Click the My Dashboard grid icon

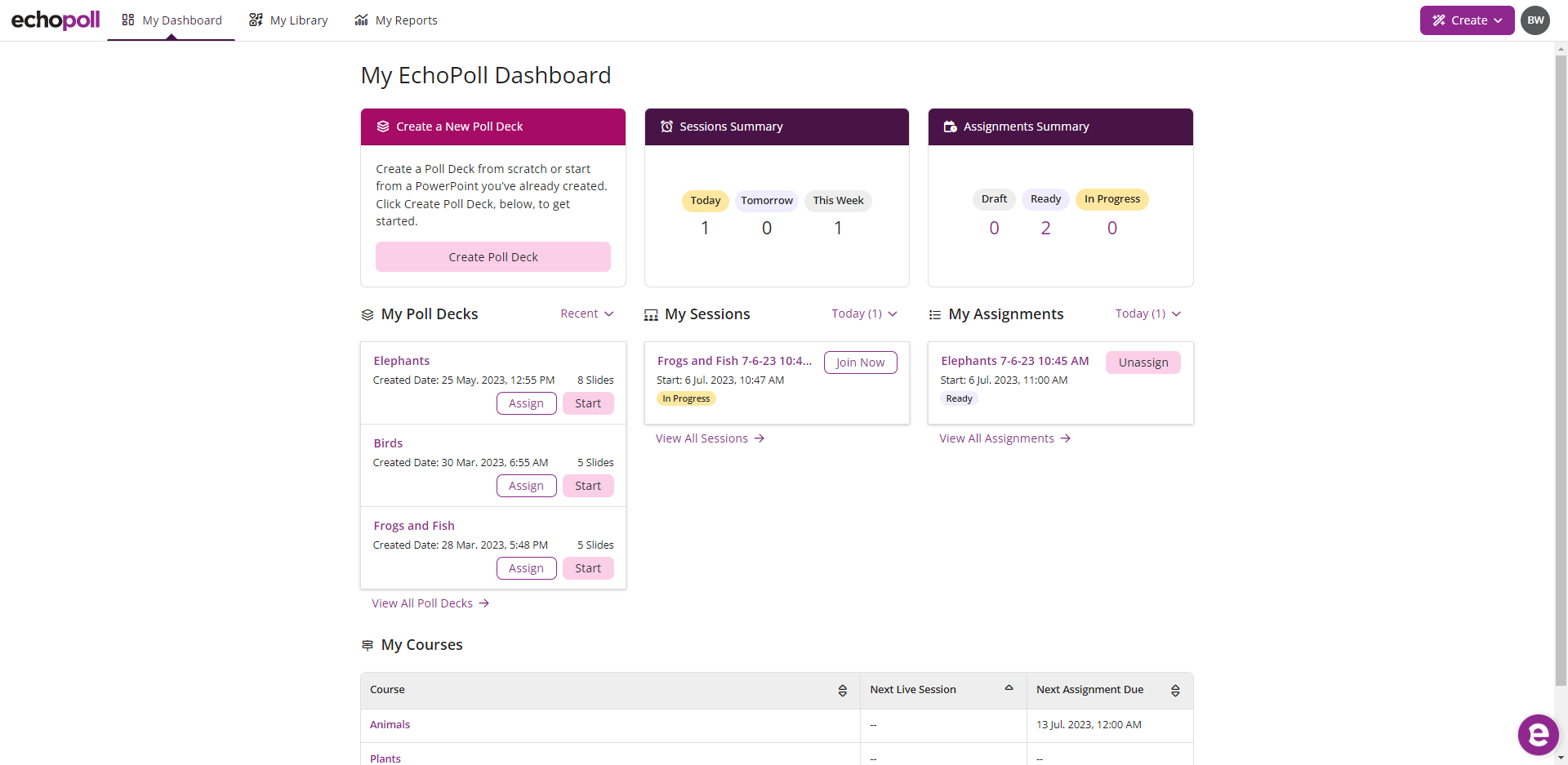coord(128,20)
